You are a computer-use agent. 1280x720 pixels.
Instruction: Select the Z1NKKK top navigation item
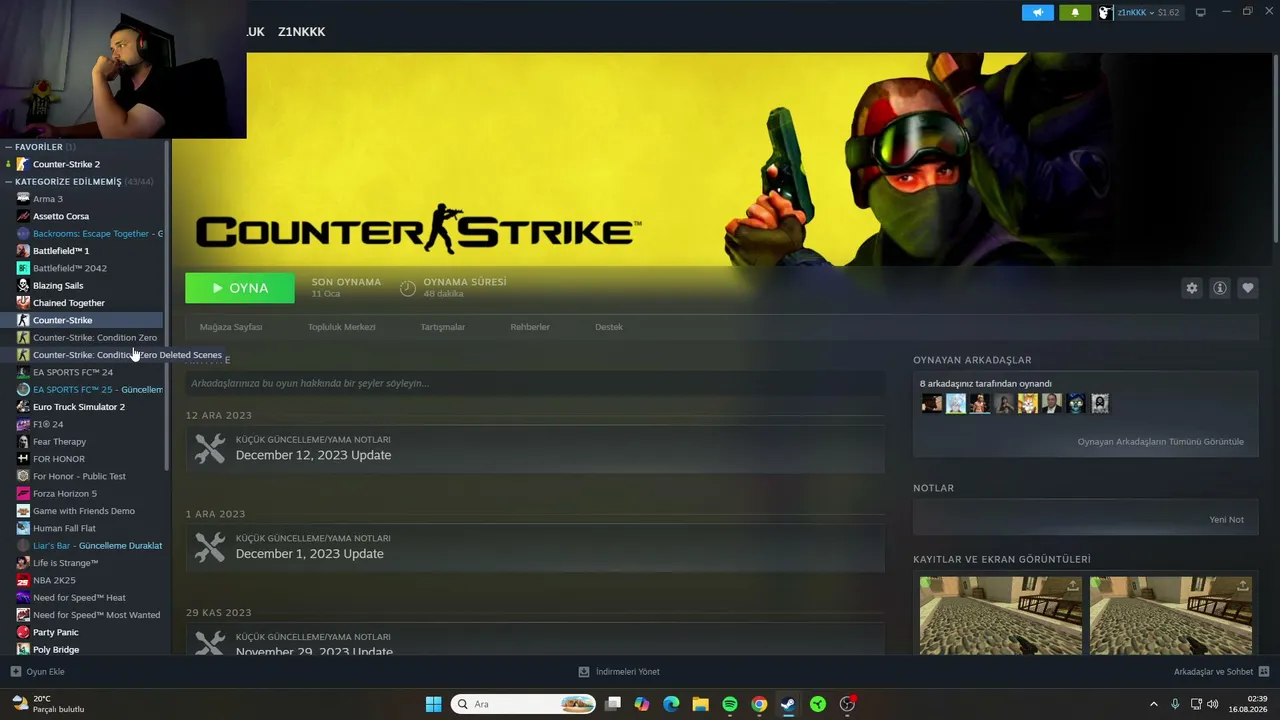tap(302, 32)
